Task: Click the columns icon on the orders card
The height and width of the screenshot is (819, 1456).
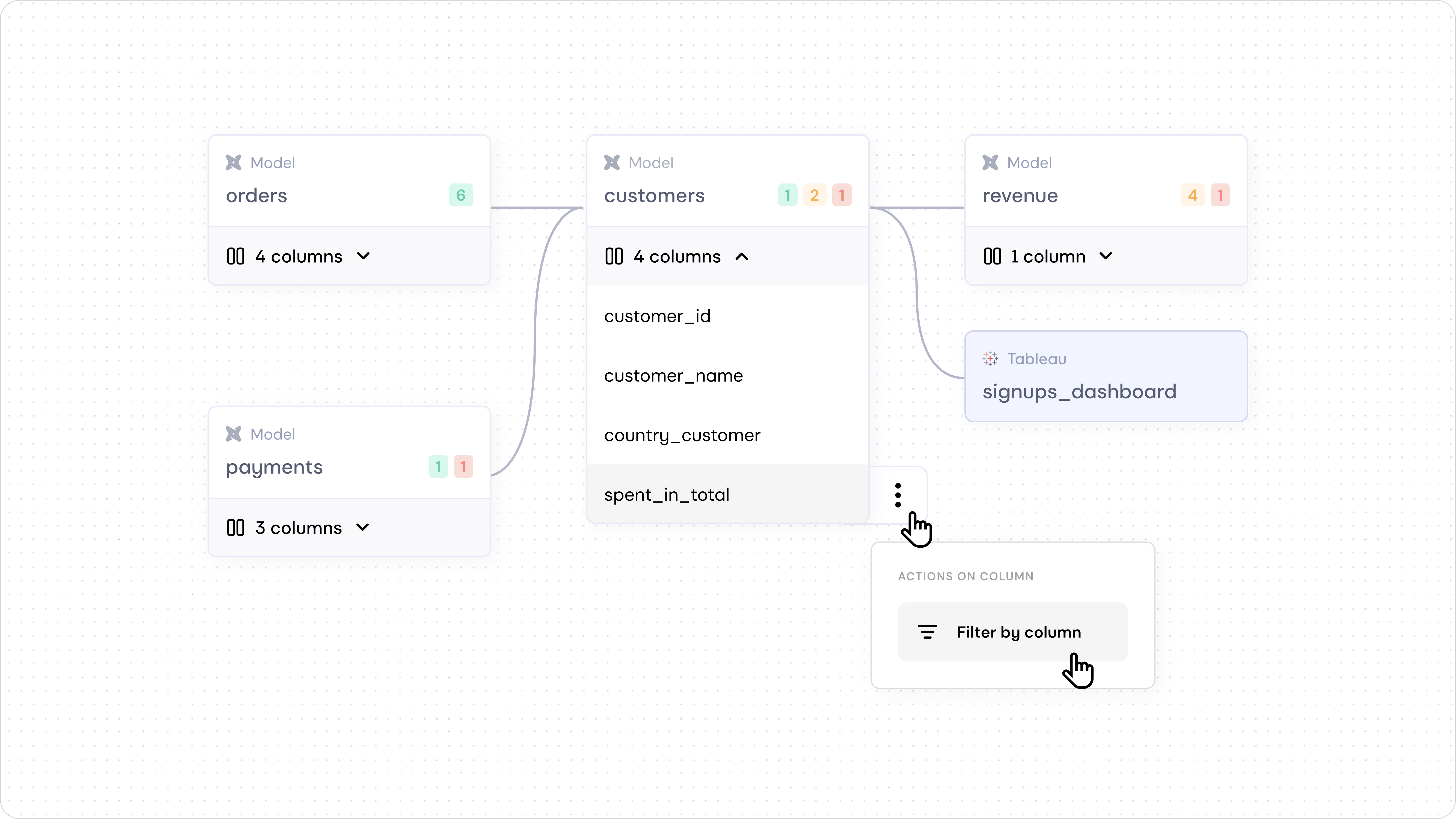Action: tap(236, 256)
